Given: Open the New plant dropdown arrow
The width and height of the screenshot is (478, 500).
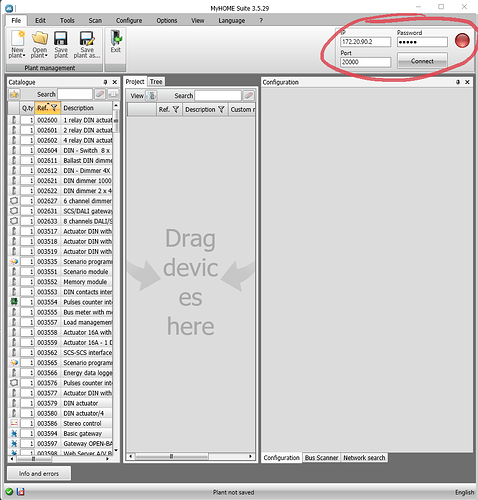Looking at the screenshot, I should (24, 56).
